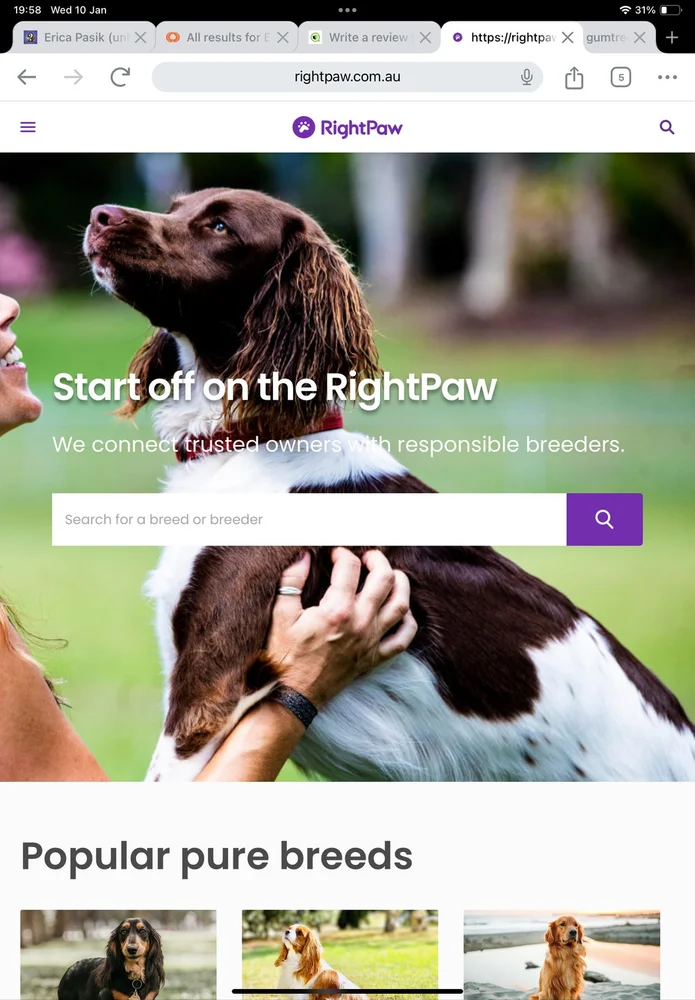Click the rightpaw.com.au address bar
Image resolution: width=695 pixels, height=1000 pixels.
pos(348,77)
